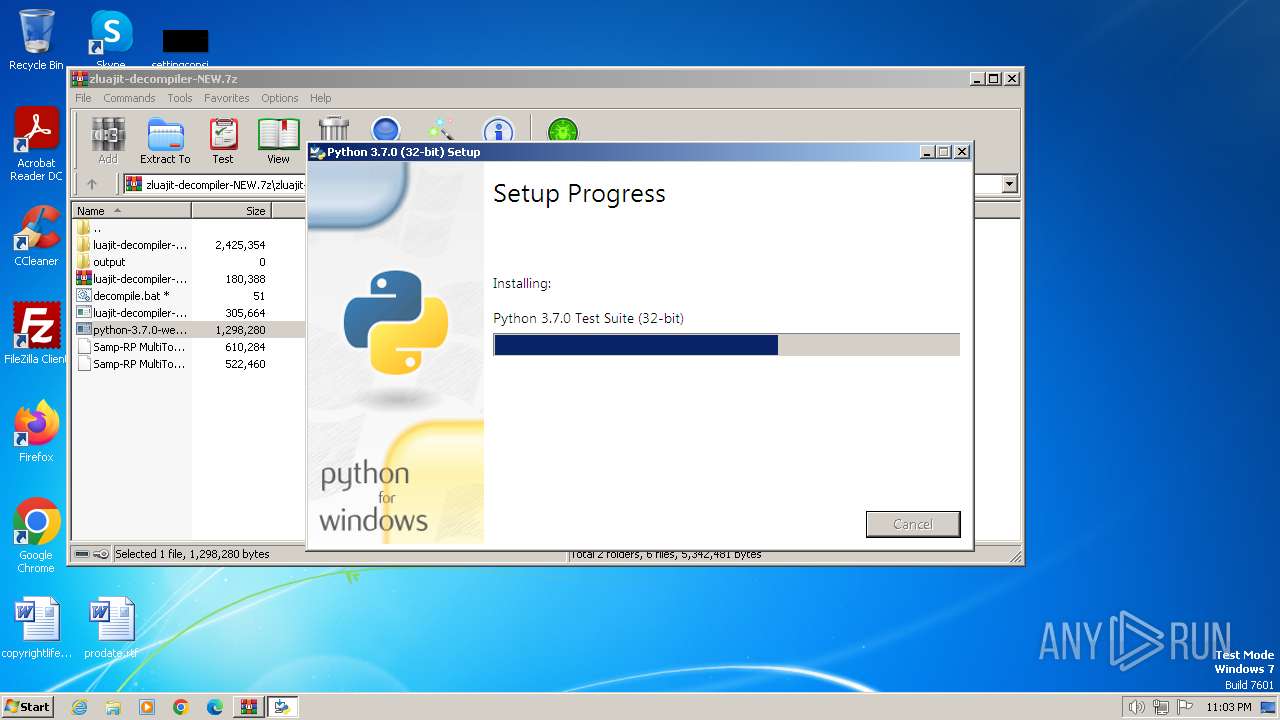Select the luajit-decompiler archive sized 180,388
This screenshot has height=720, width=1280.
click(188, 279)
